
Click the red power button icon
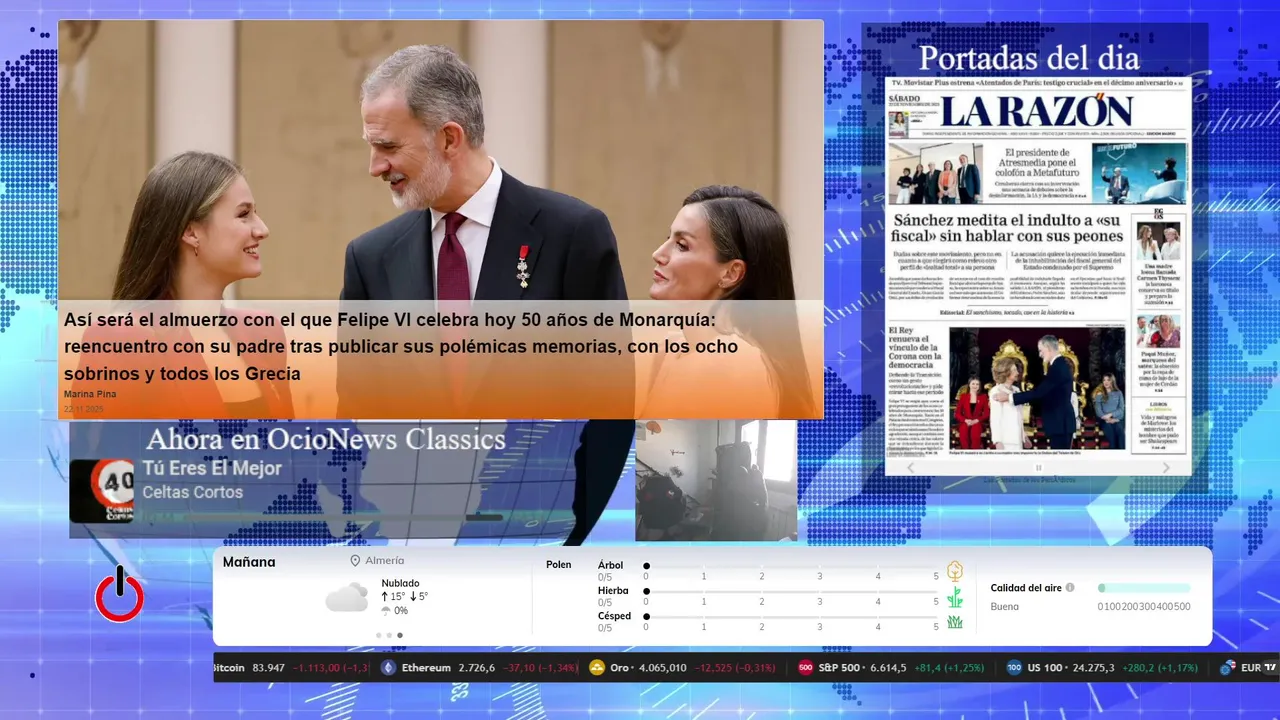point(119,594)
